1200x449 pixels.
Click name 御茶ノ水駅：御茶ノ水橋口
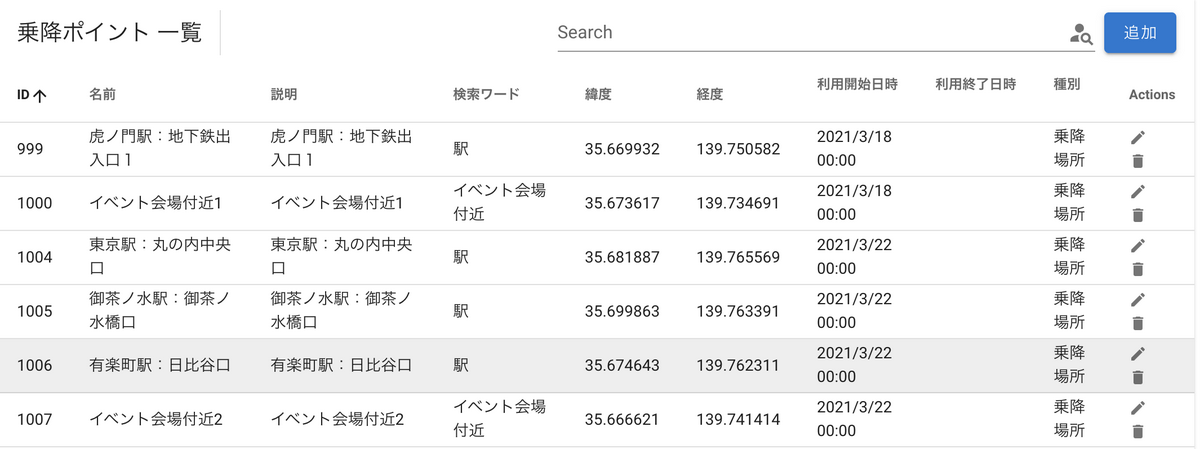(160, 310)
